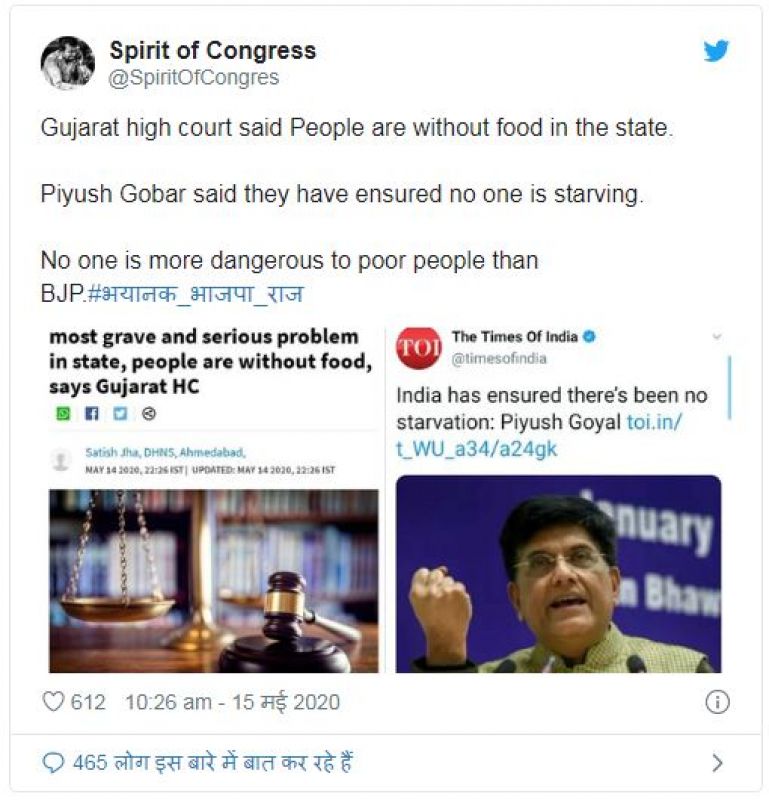Click the 465 लोग इस बारे में बात कर रहे हैं link
The height and width of the screenshot is (800, 769).
(212, 763)
